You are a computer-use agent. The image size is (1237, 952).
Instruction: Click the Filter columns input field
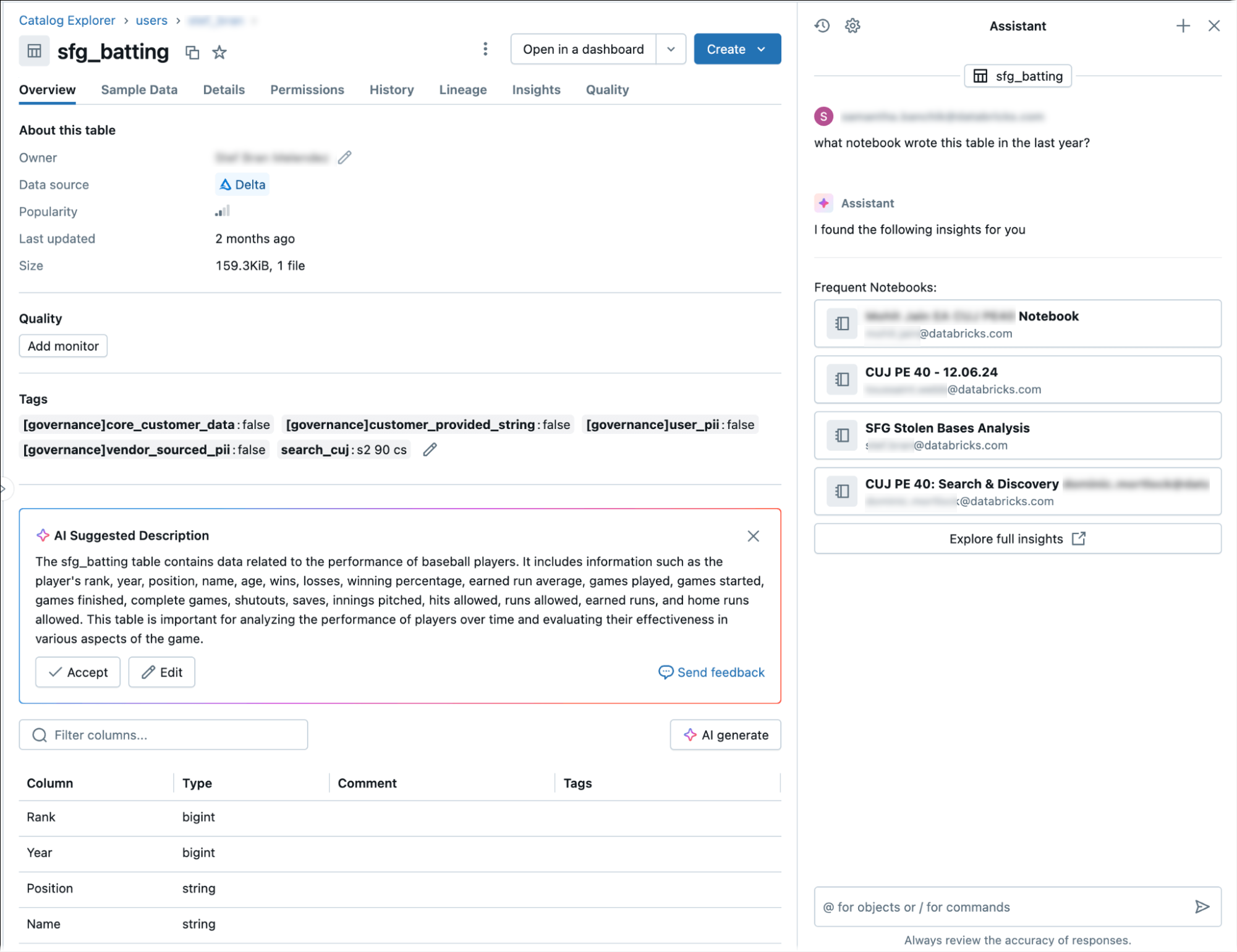click(163, 735)
